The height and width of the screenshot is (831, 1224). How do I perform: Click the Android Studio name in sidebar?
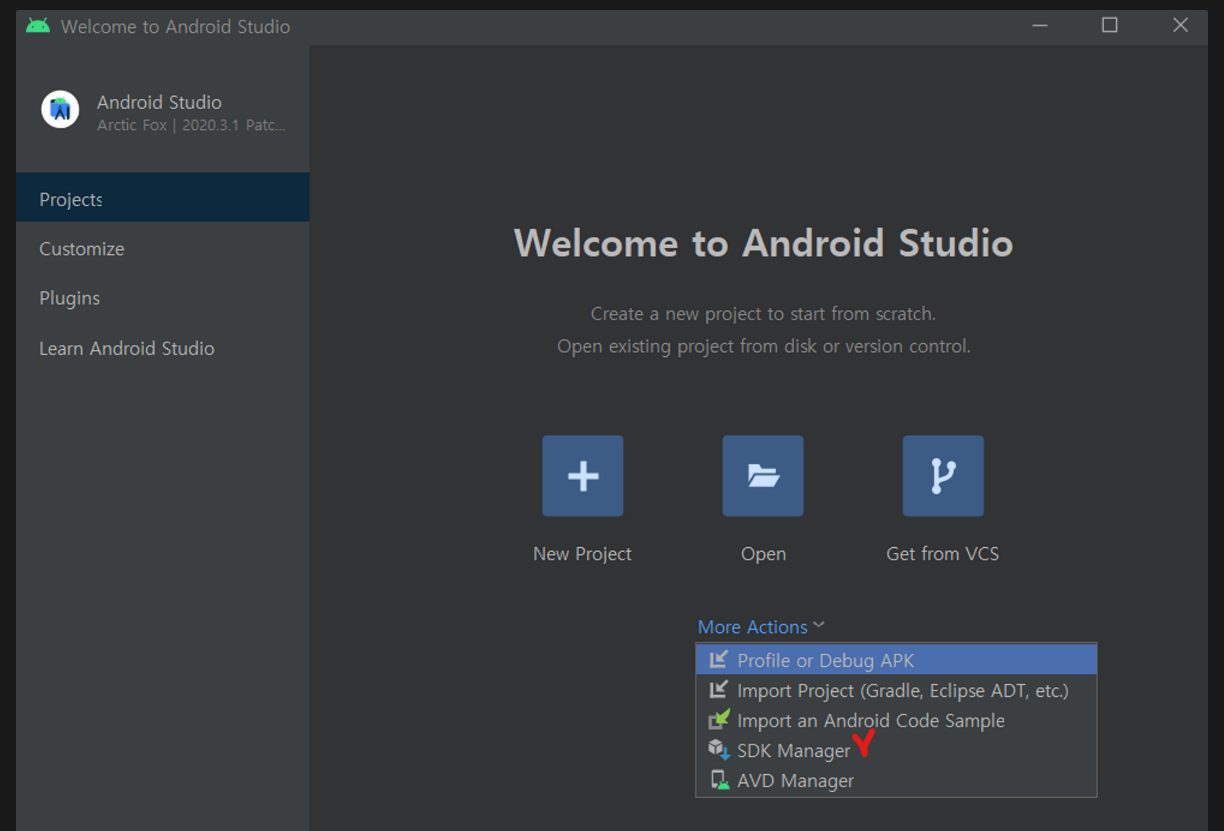tap(159, 102)
